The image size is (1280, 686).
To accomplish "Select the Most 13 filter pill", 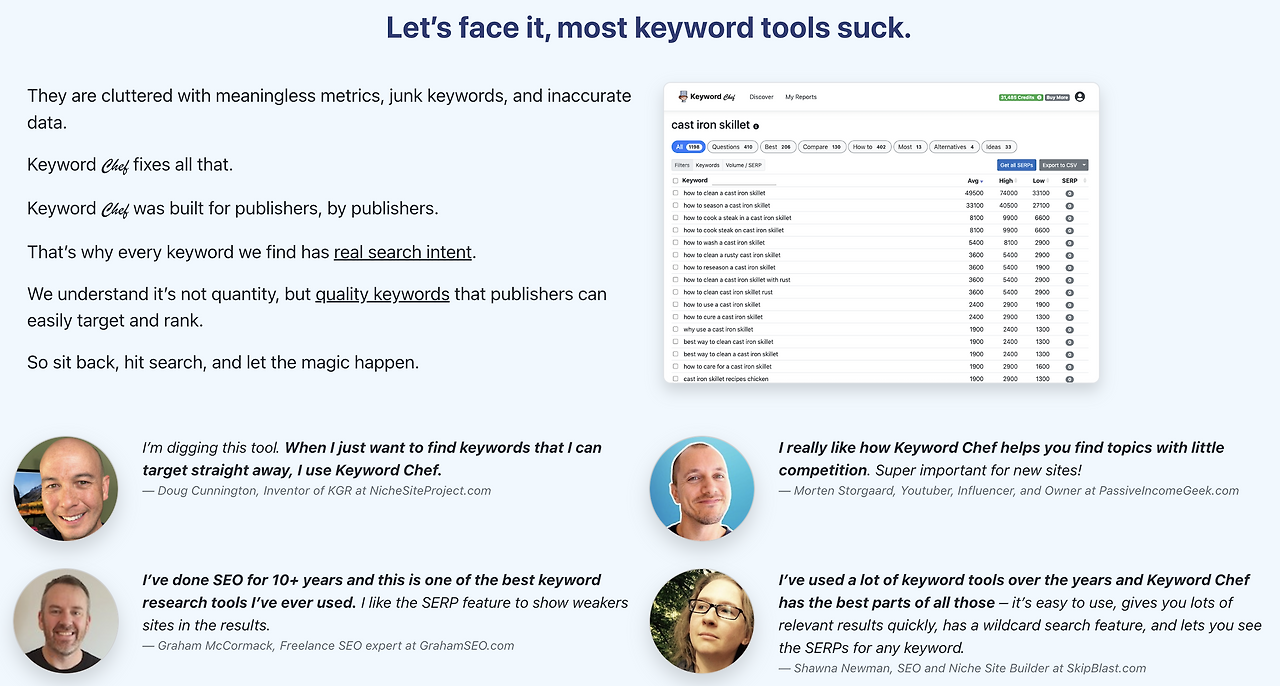I will [x=910, y=147].
